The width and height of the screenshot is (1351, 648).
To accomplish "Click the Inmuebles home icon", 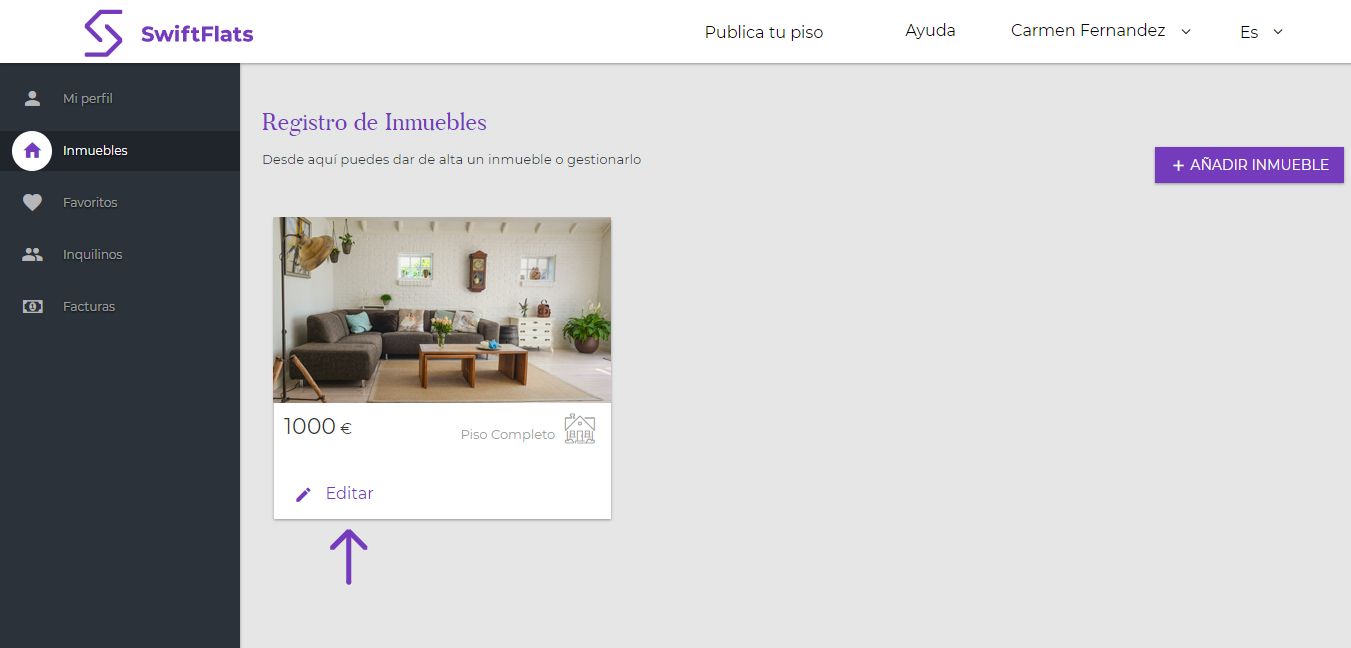I will tap(32, 151).
